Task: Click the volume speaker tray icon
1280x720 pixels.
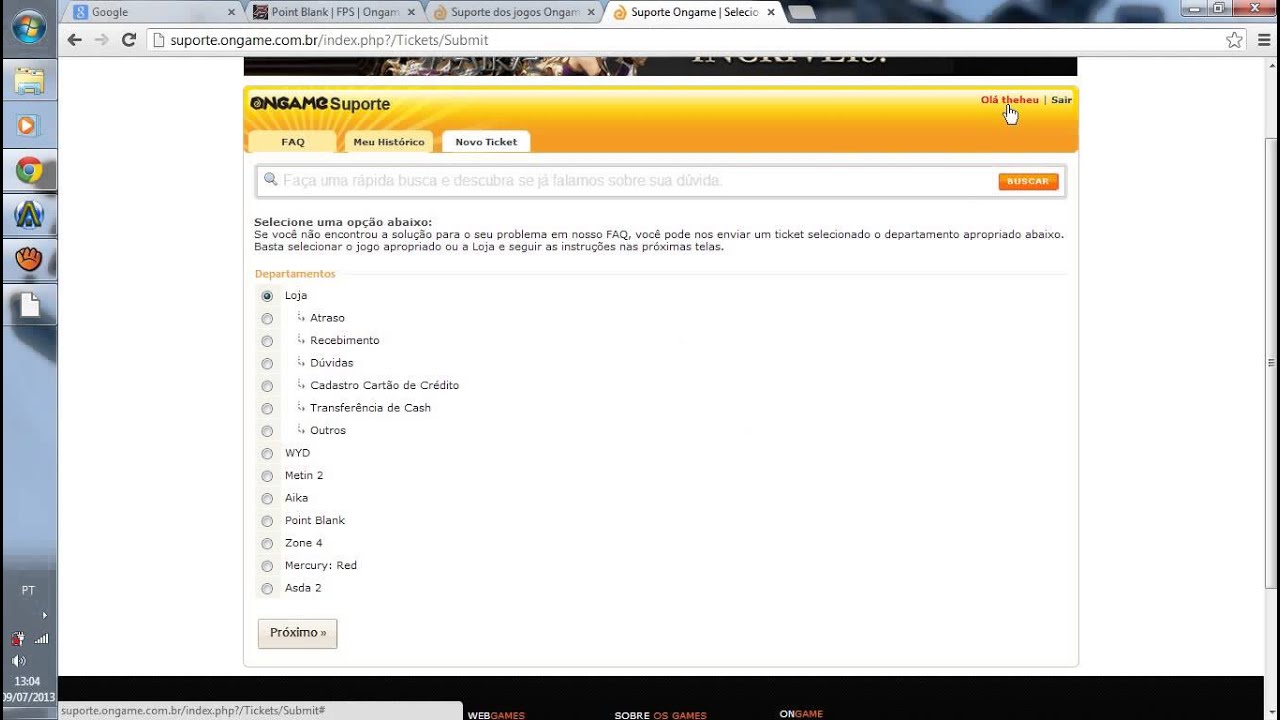Action: coord(18,661)
